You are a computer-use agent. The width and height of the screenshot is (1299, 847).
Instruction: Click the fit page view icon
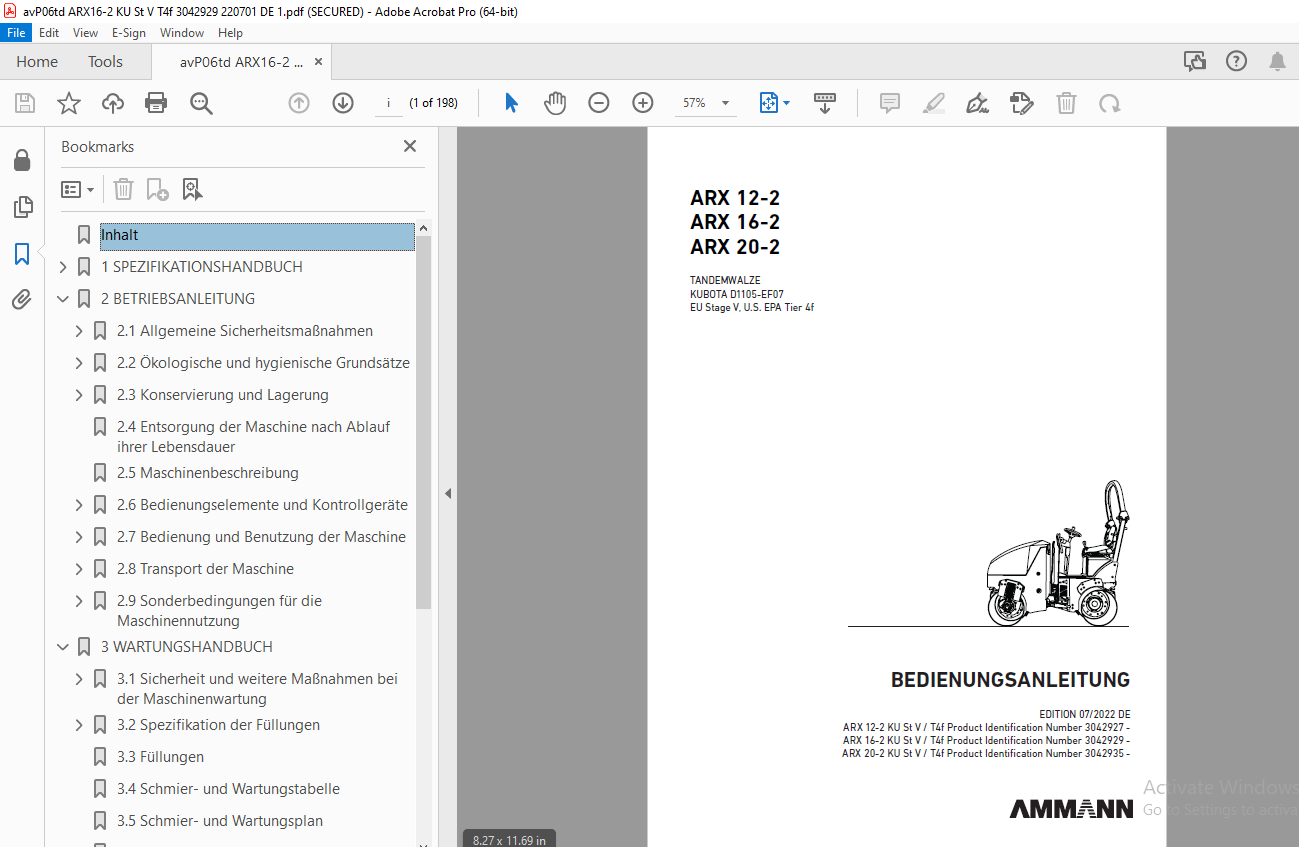coord(769,103)
